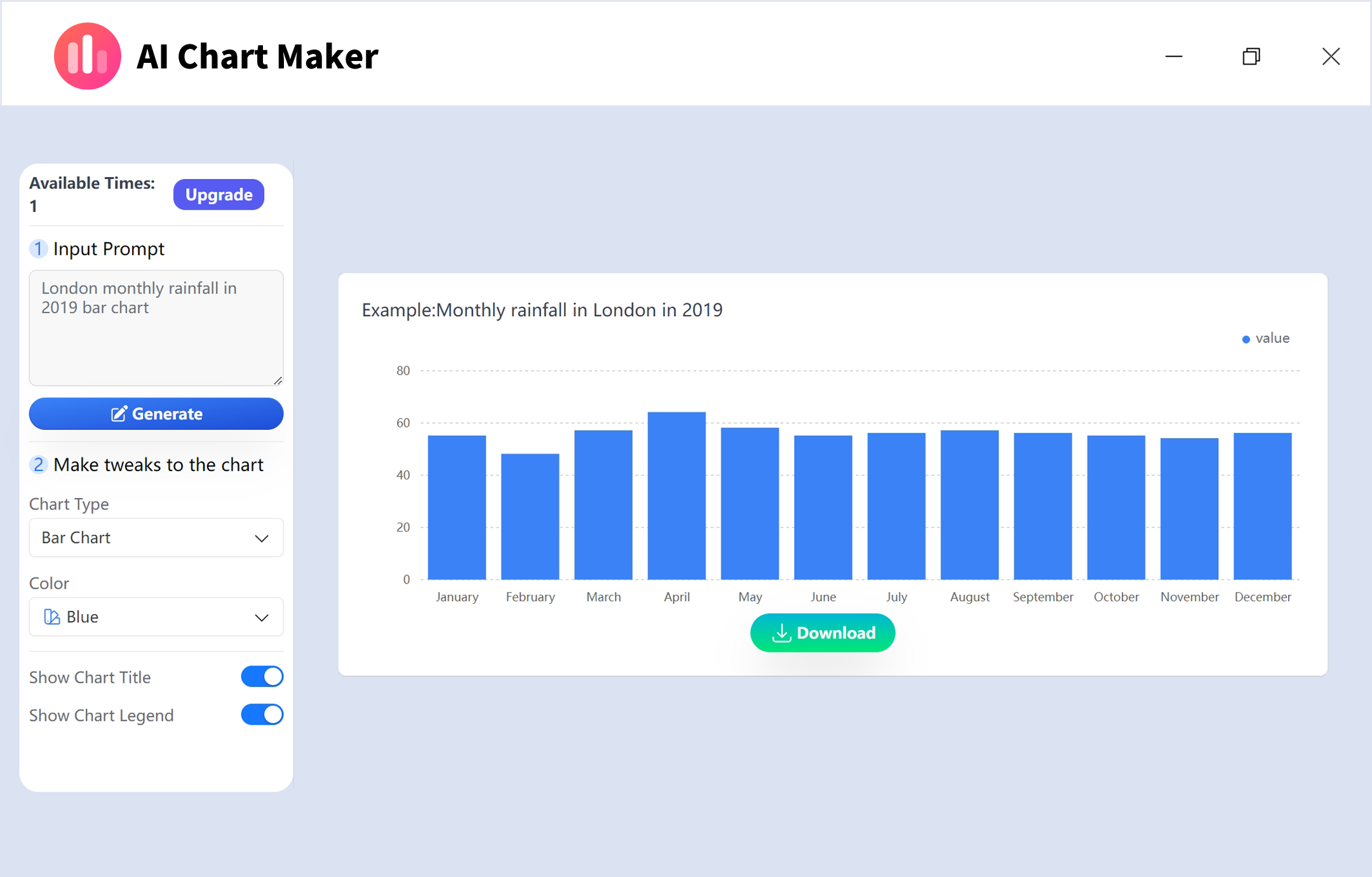The height and width of the screenshot is (877, 1372).
Task: Click the blue legend dot for value
Action: [x=1246, y=339]
